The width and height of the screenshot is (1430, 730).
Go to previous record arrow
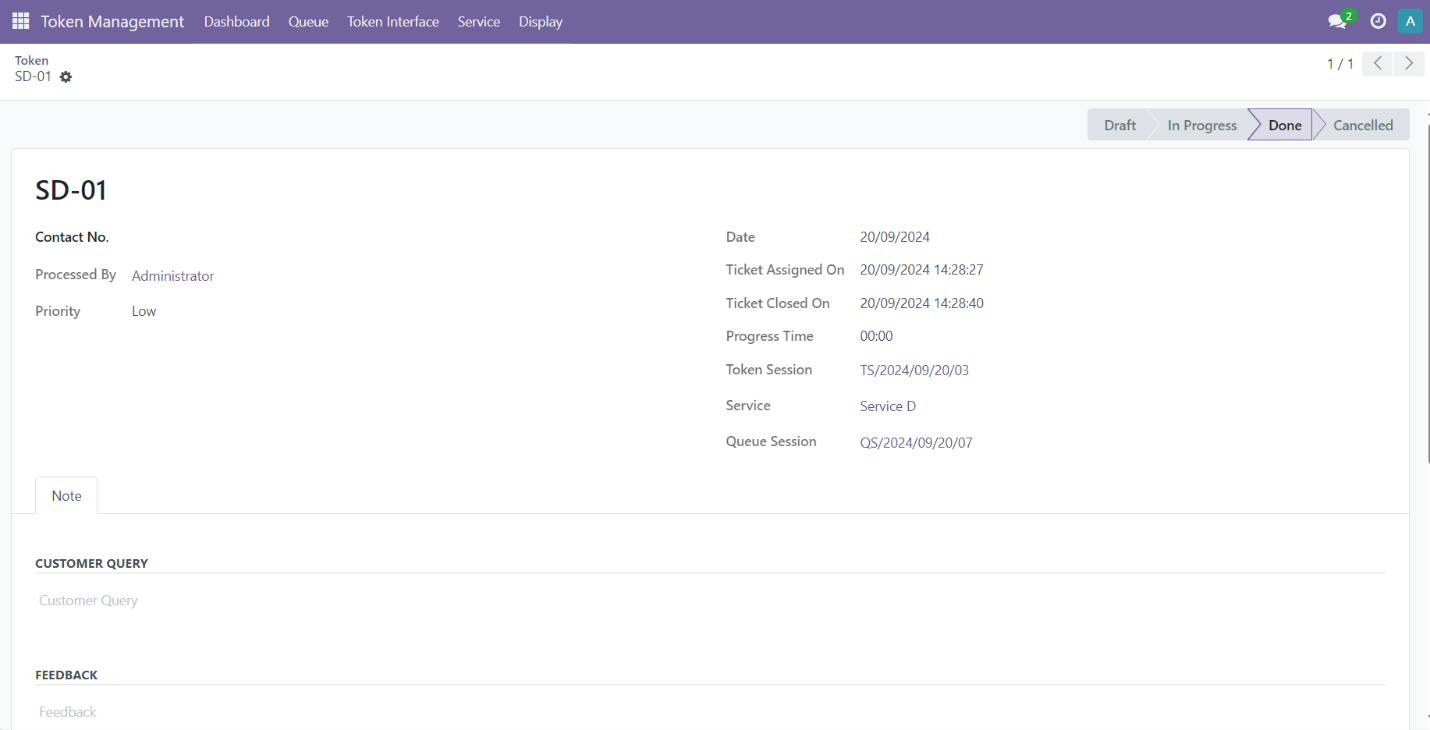tap(1377, 64)
